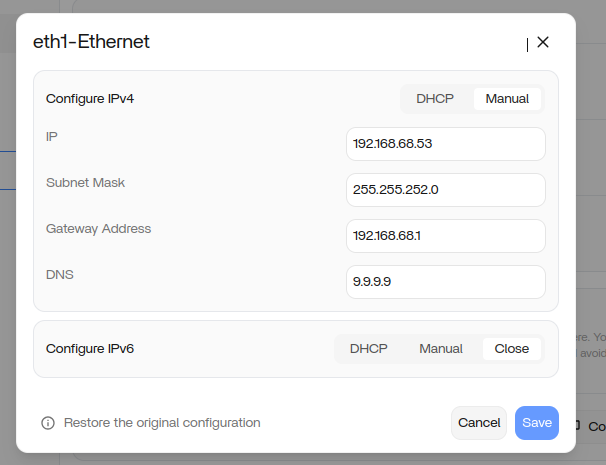Focus the Subnet Mask input 255.255.252.0

click(x=445, y=190)
